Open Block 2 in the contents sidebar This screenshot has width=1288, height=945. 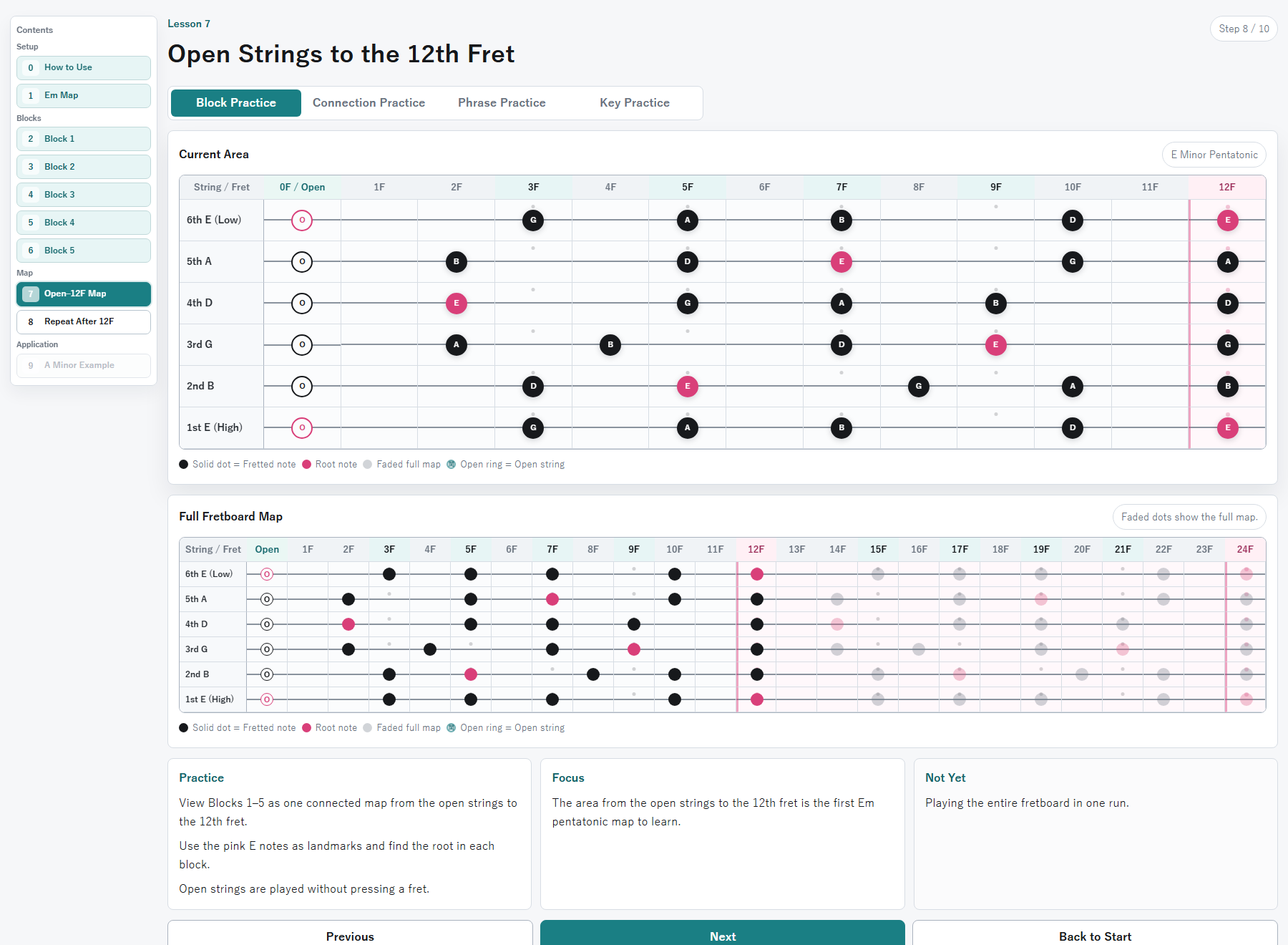click(x=83, y=167)
